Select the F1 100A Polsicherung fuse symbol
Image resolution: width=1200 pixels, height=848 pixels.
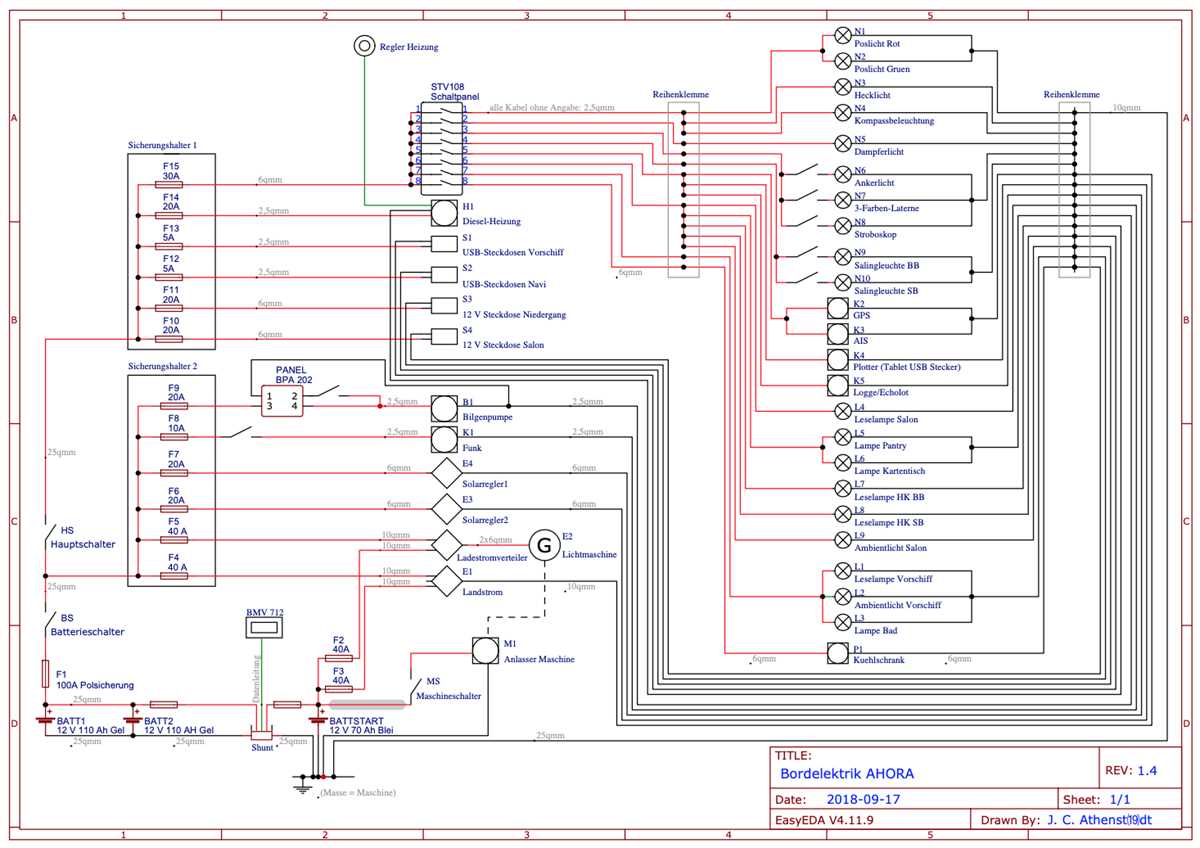click(x=45, y=674)
